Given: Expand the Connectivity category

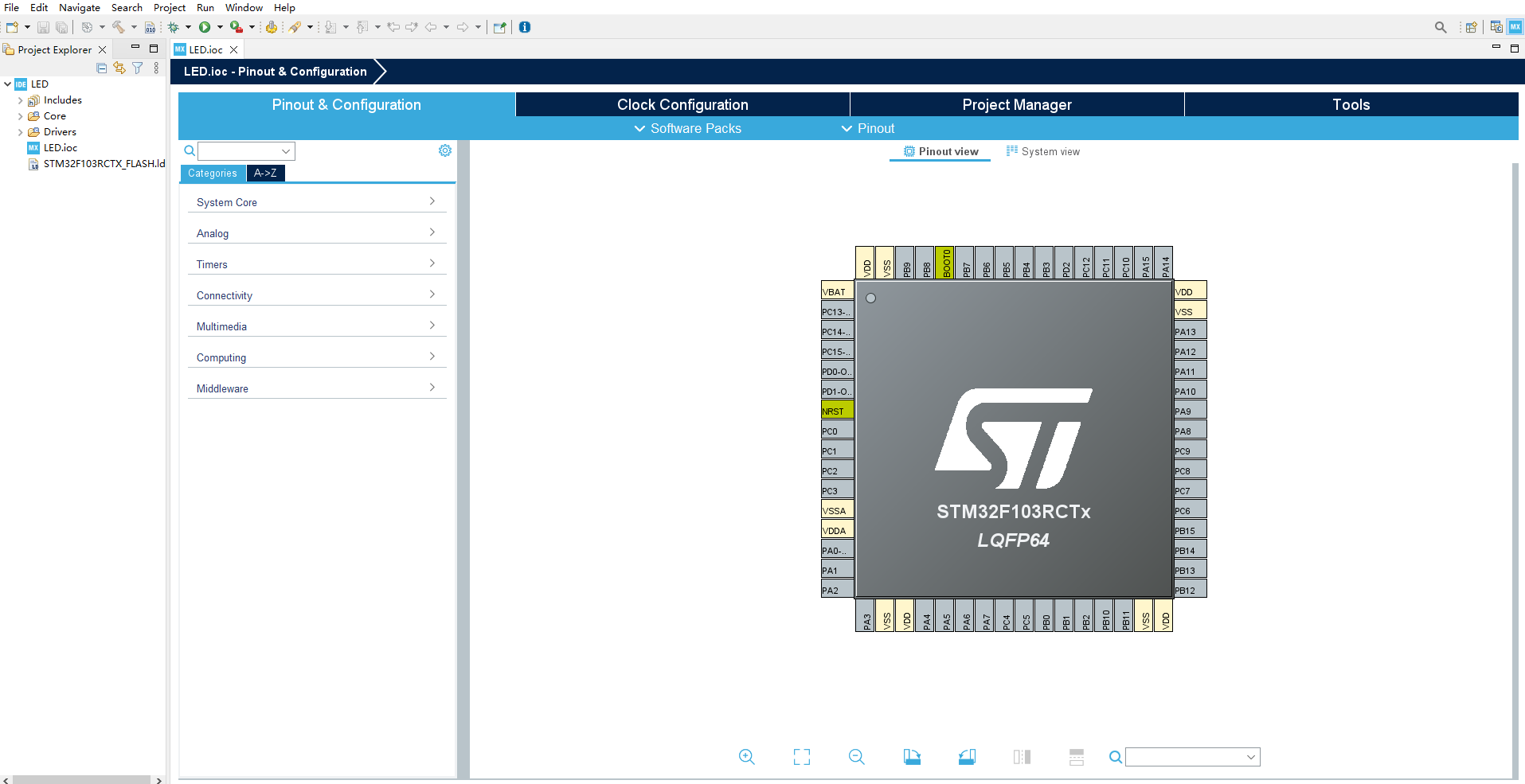Looking at the screenshot, I should [x=316, y=295].
